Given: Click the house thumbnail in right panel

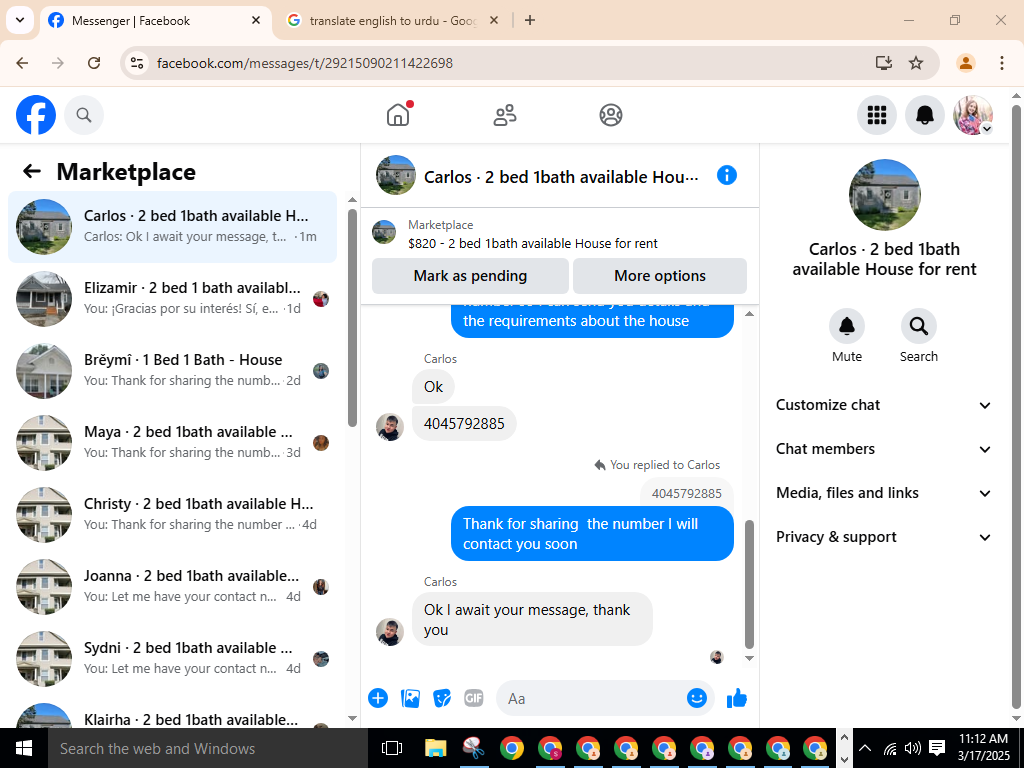Looking at the screenshot, I should click(x=884, y=195).
